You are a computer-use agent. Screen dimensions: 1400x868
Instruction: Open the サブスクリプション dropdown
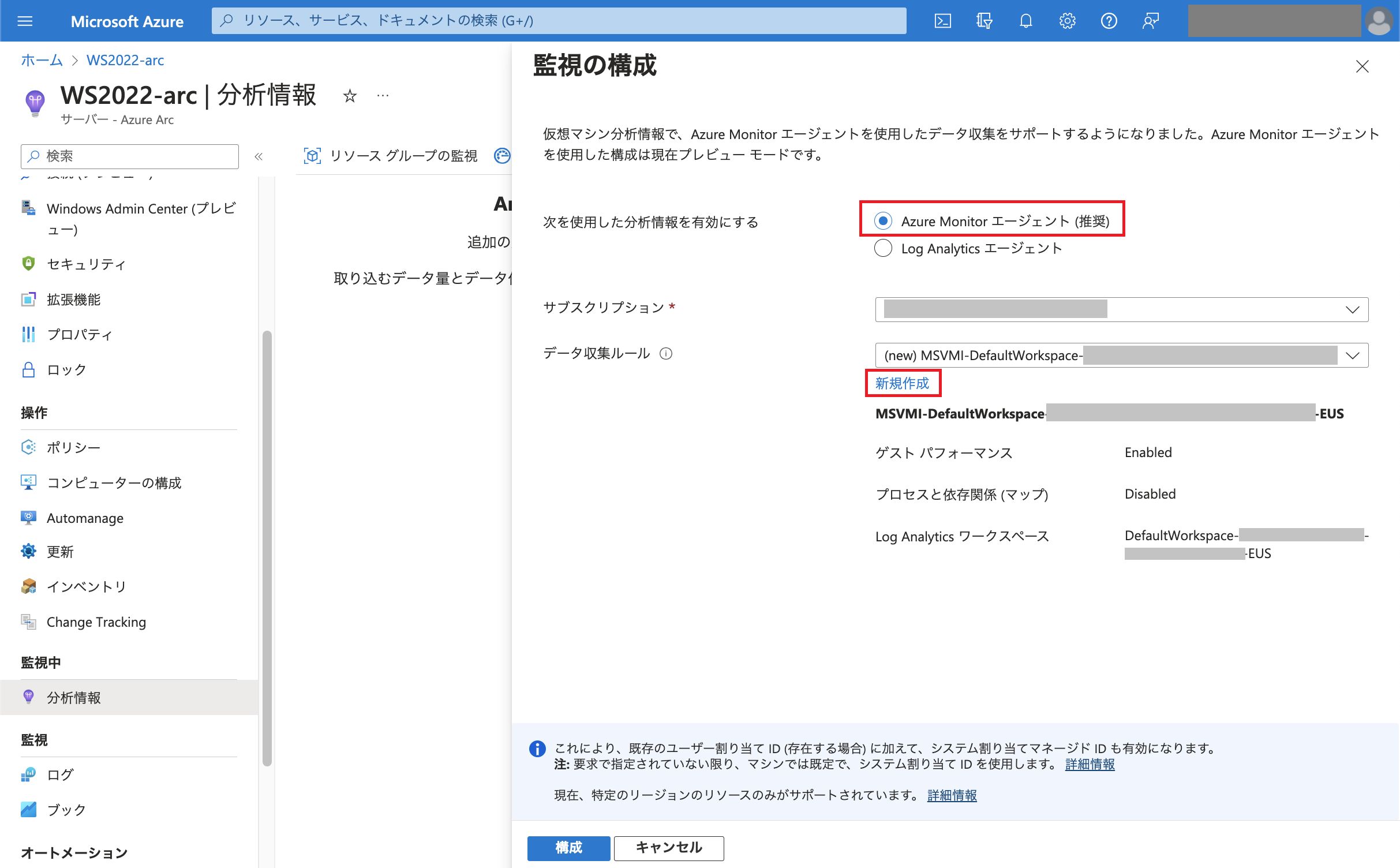pyautogui.click(x=1121, y=309)
